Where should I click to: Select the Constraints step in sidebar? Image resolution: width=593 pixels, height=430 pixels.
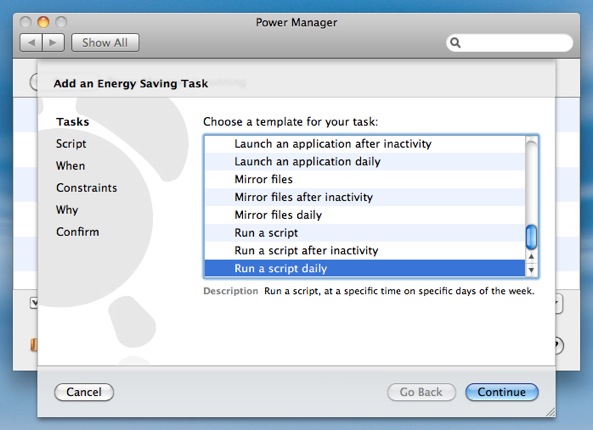click(x=87, y=188)
